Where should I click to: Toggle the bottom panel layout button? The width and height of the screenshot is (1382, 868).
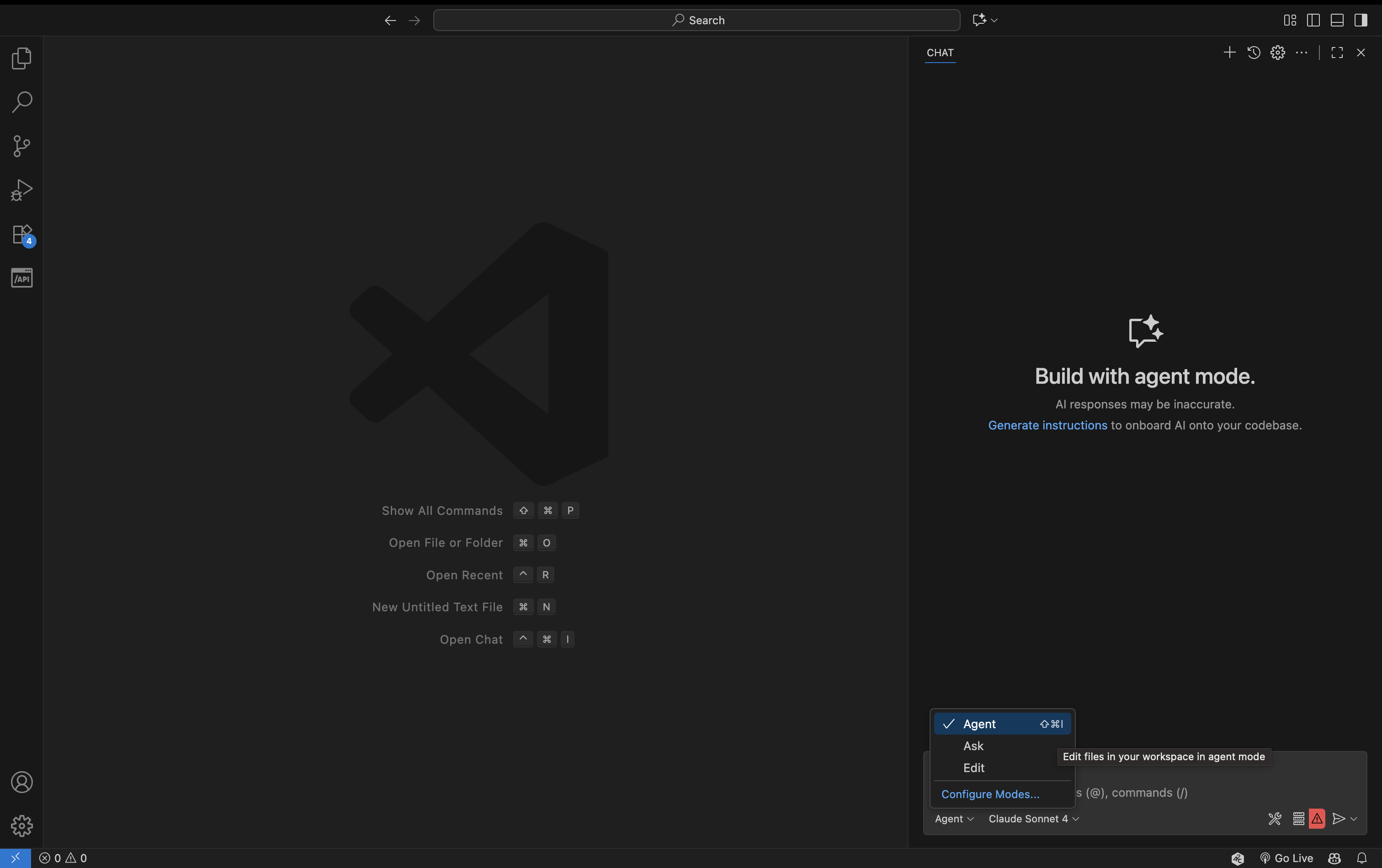pyautogui.click(x=1337, y=20)
